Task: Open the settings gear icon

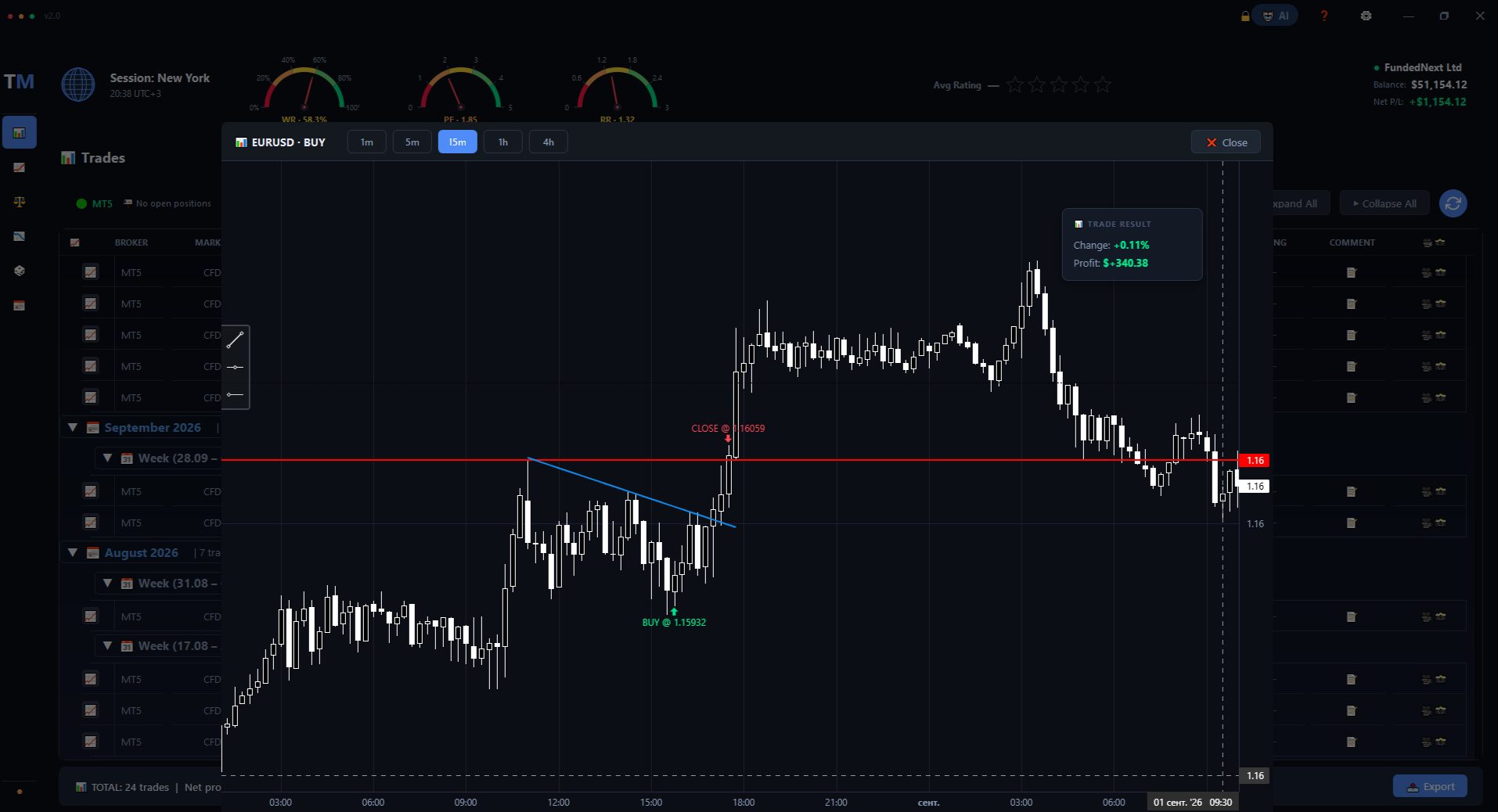Action: [x=1366, y=16]
